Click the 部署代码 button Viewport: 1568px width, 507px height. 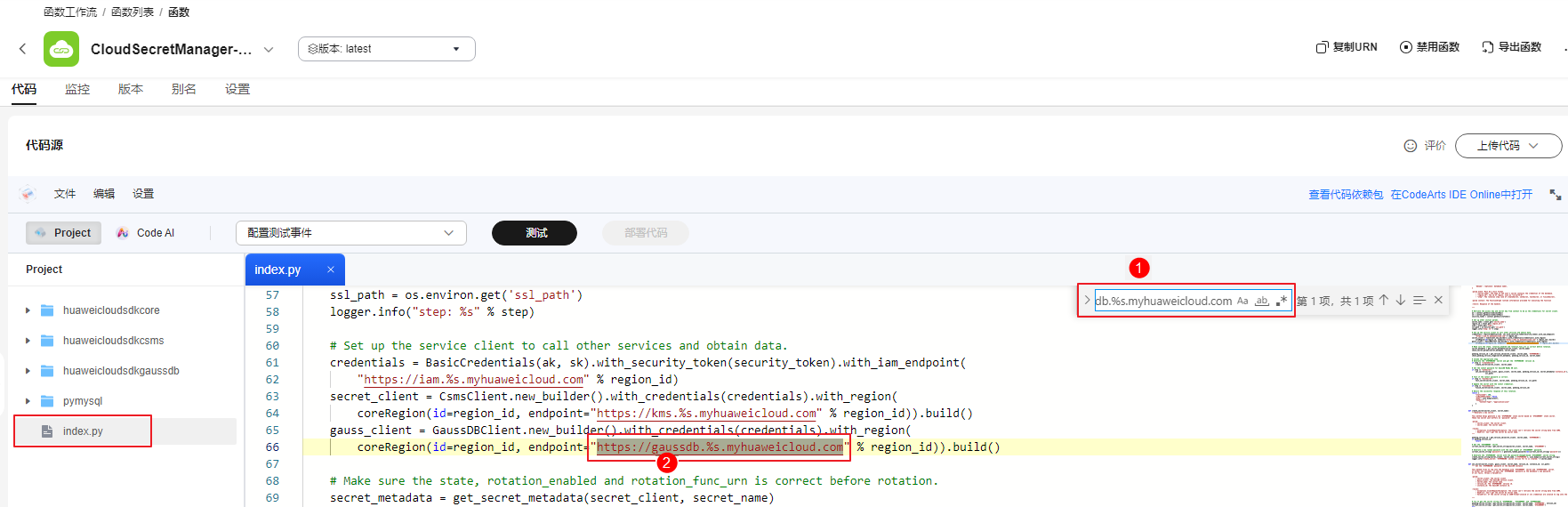click(646, 233)
